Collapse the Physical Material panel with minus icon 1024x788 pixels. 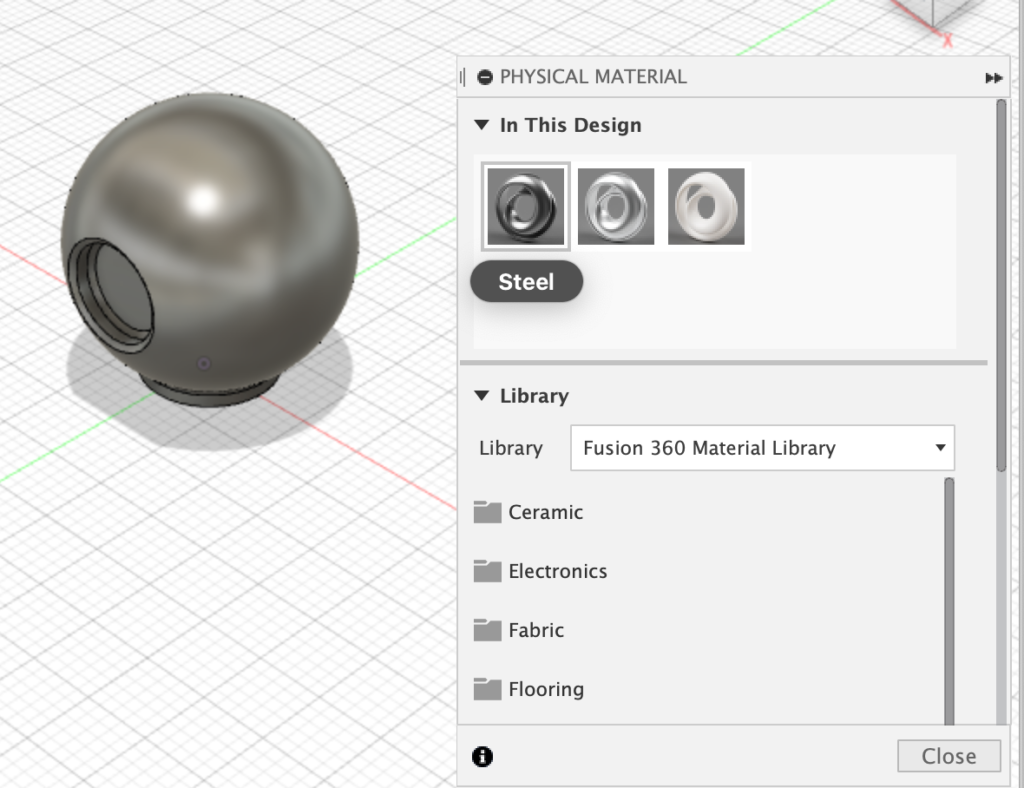(486, 77)
